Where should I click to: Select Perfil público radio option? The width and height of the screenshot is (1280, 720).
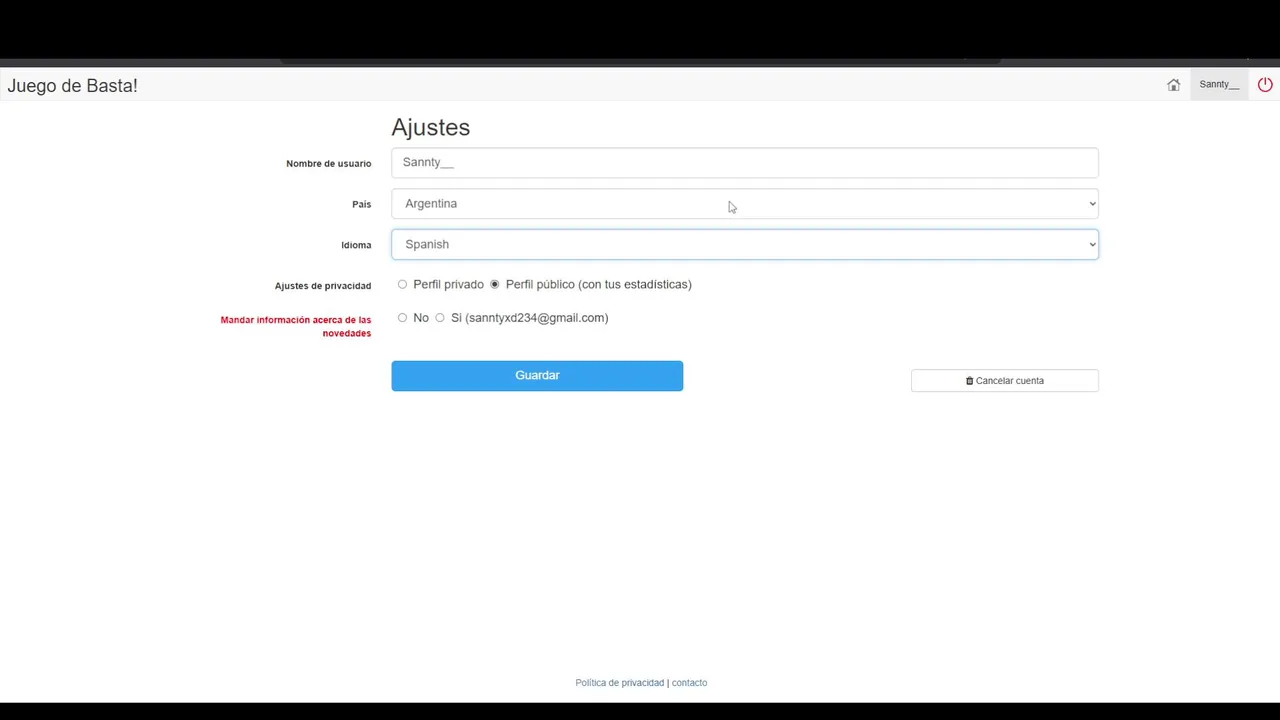495,285
